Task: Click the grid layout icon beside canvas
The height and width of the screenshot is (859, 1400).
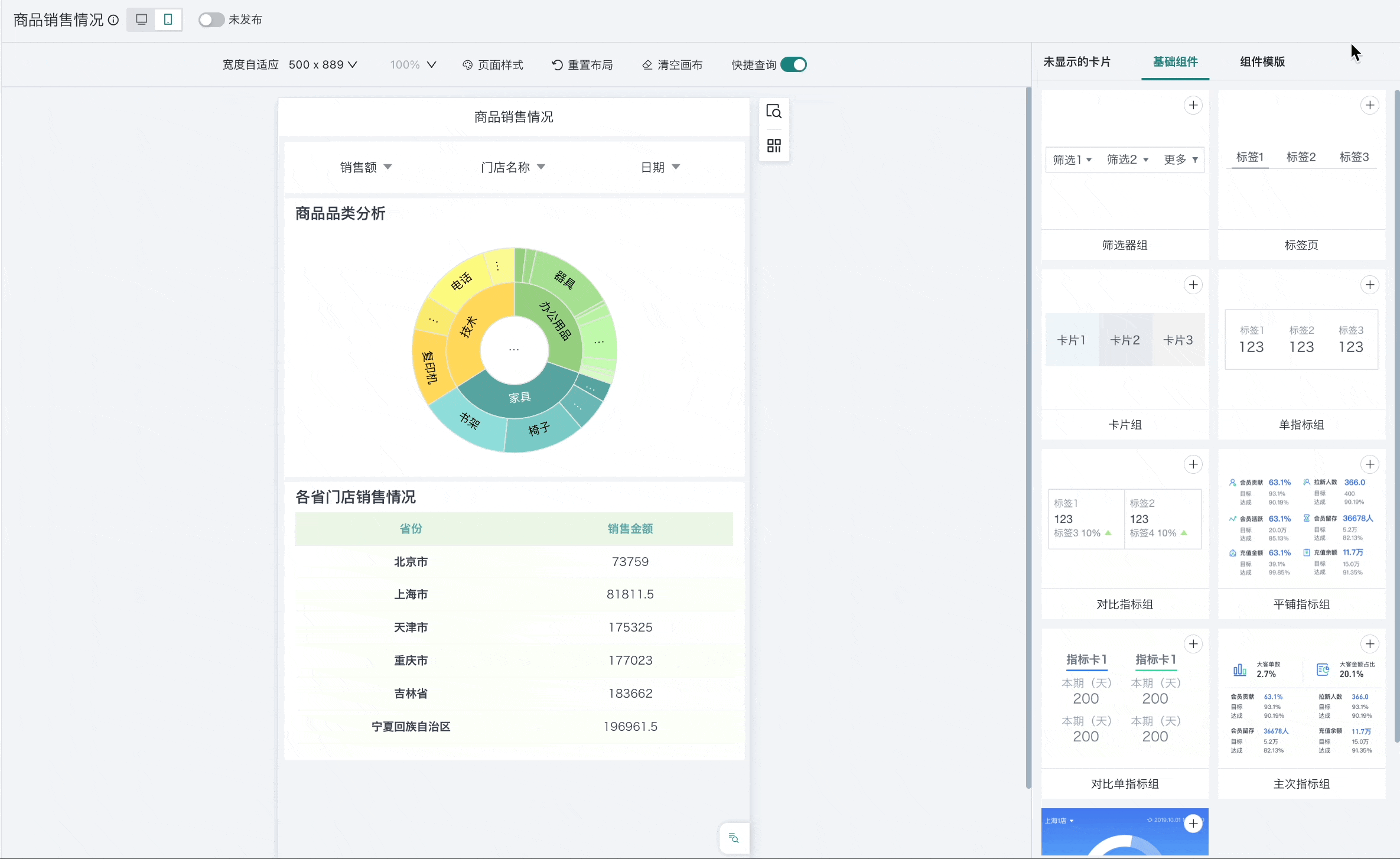Action: 774,145
